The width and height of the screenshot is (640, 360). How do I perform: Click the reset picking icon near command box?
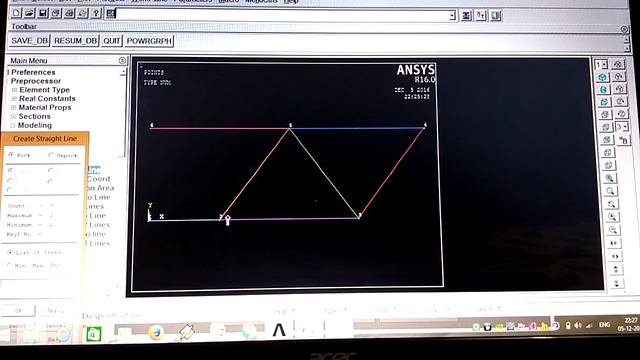point(481,16)
